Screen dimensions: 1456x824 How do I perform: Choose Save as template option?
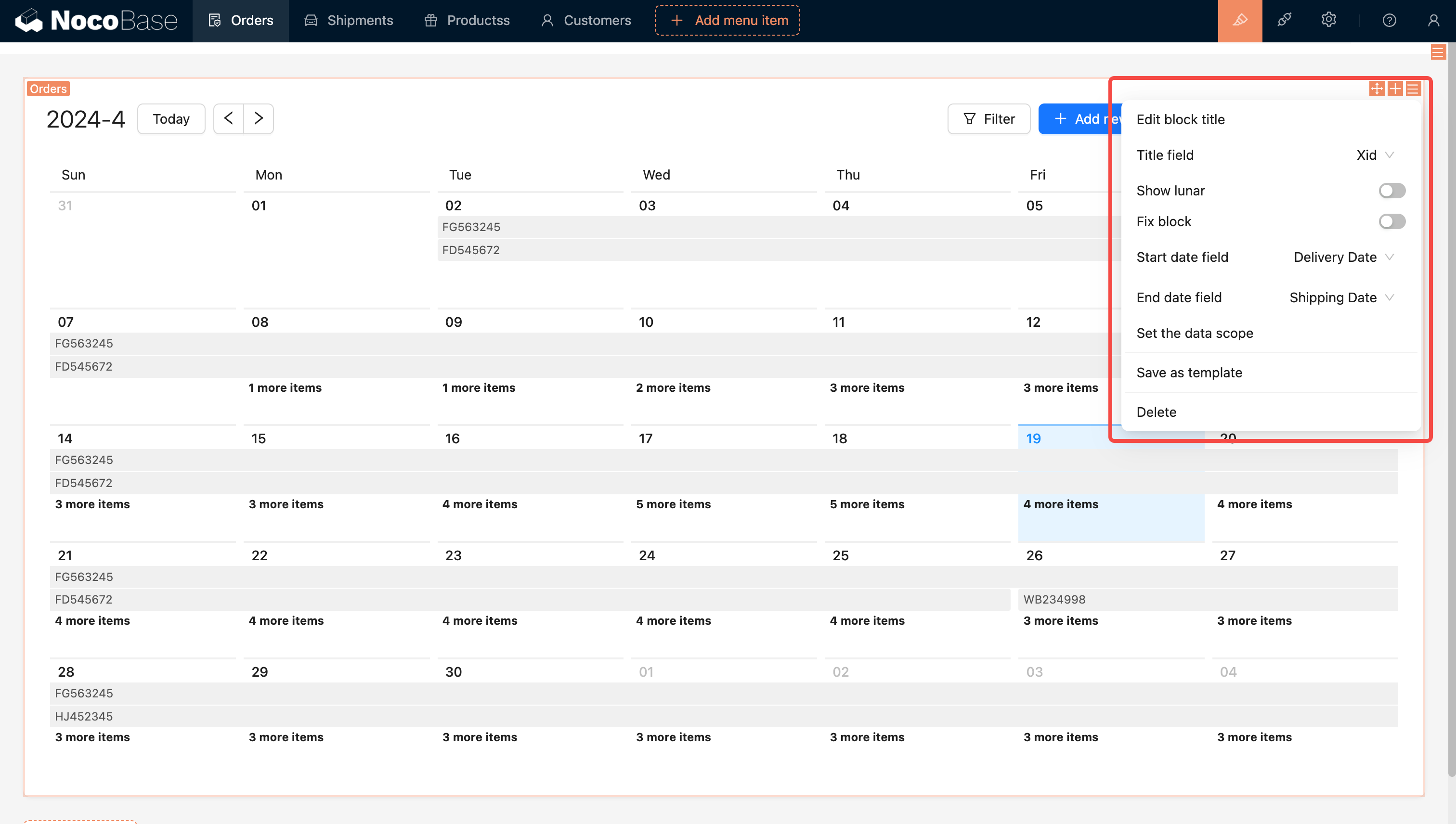1189,373
